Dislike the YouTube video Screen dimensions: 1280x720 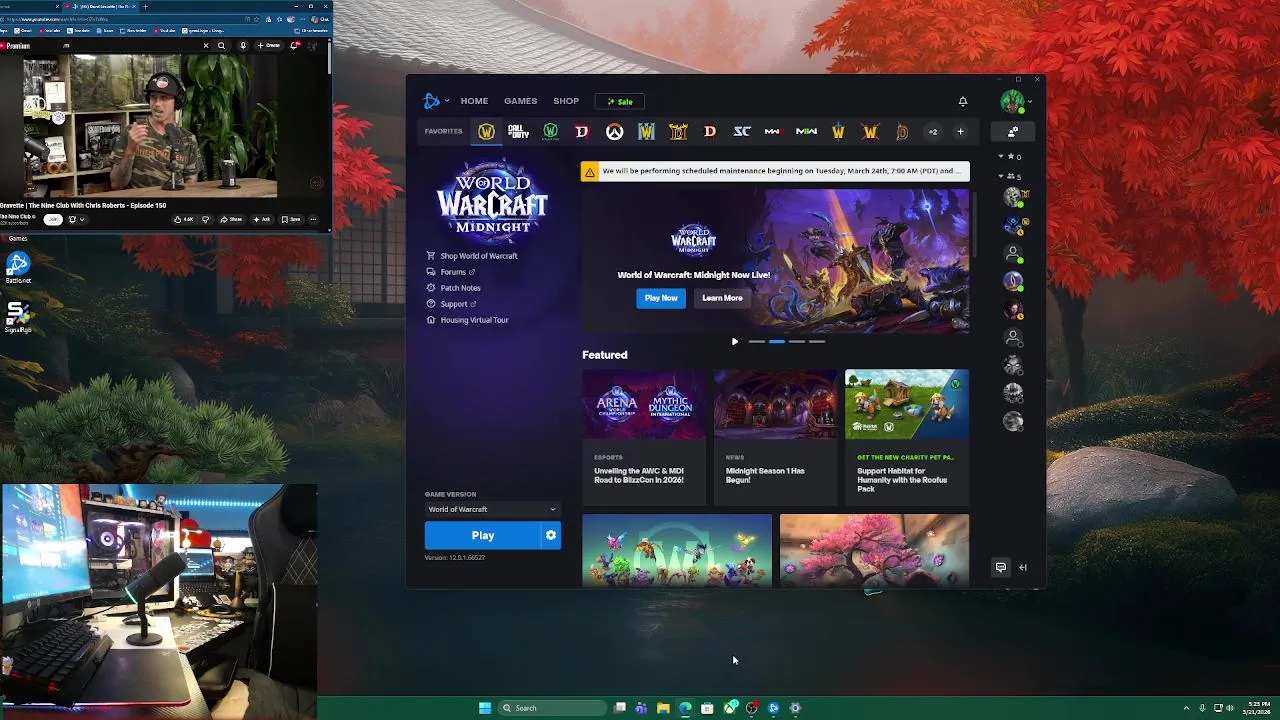[206, 219]
